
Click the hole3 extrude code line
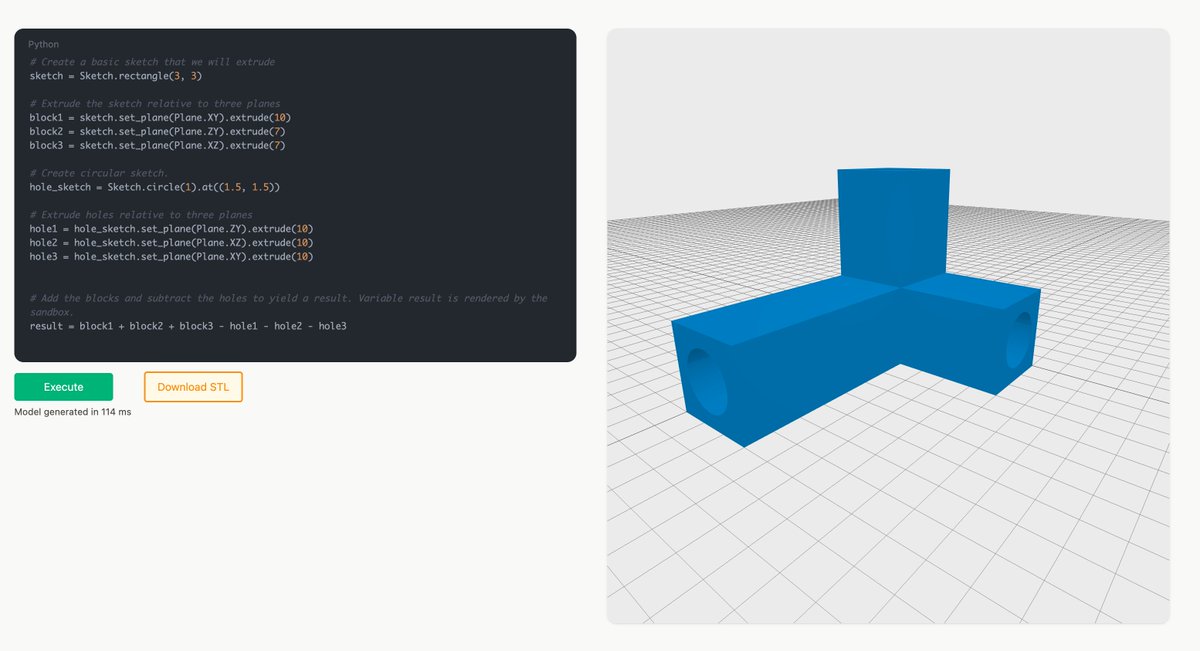tap(172, 257)
